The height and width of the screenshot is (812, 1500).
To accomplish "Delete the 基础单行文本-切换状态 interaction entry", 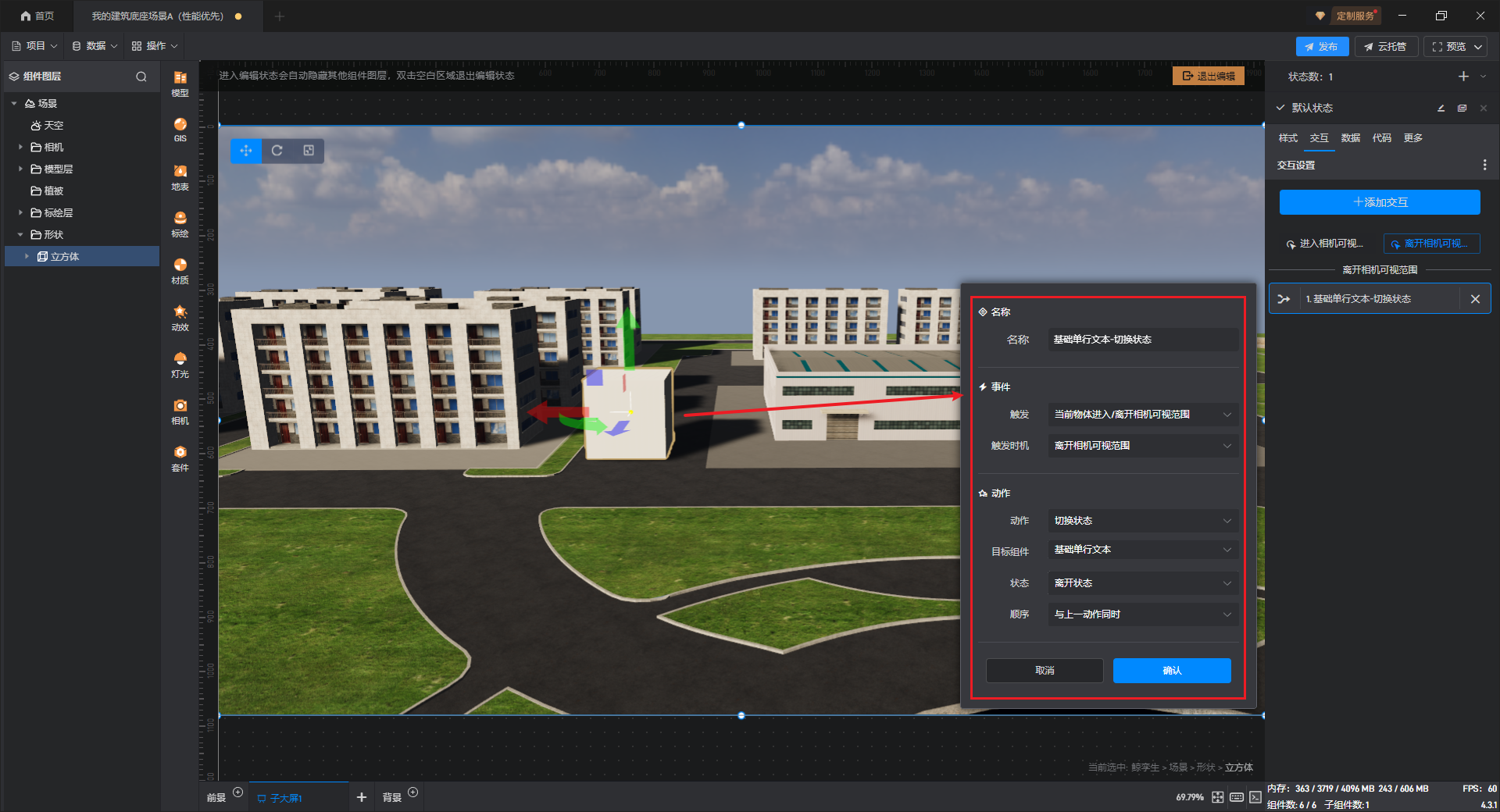I will tap(1475, 299).
